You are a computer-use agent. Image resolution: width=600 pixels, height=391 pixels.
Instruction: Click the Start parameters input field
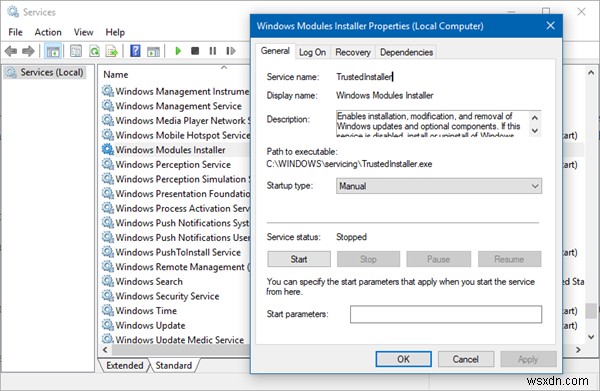(x=446, y=314)
